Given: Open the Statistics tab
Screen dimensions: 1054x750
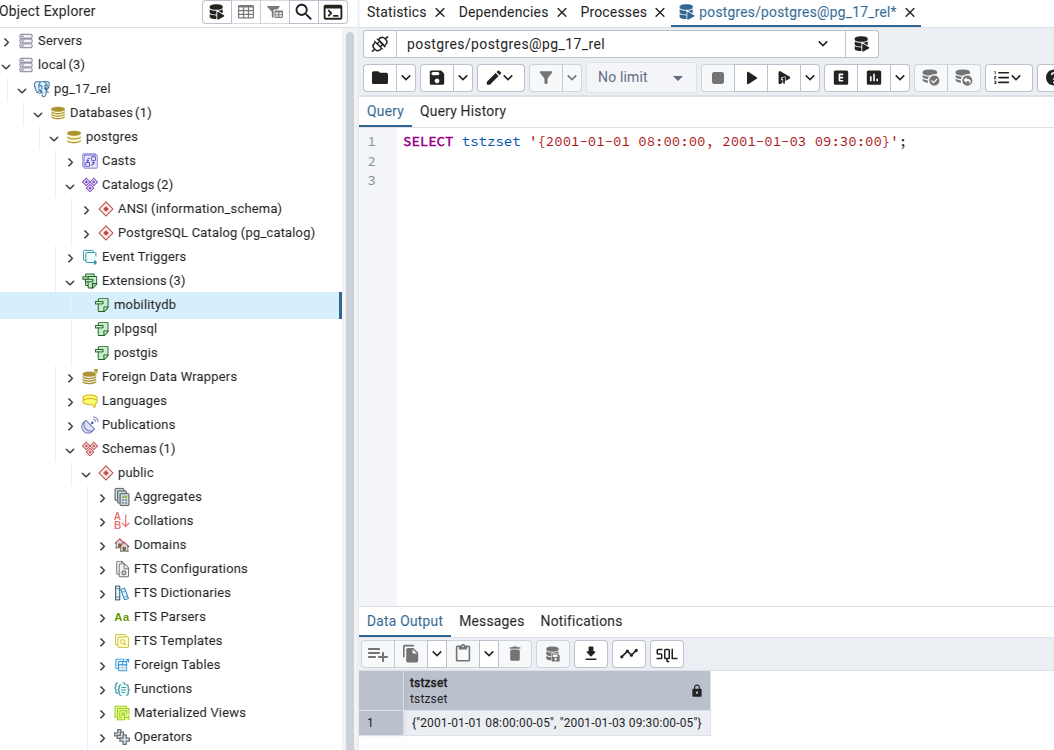Looking at the screenshot, I should pos(397,12).
